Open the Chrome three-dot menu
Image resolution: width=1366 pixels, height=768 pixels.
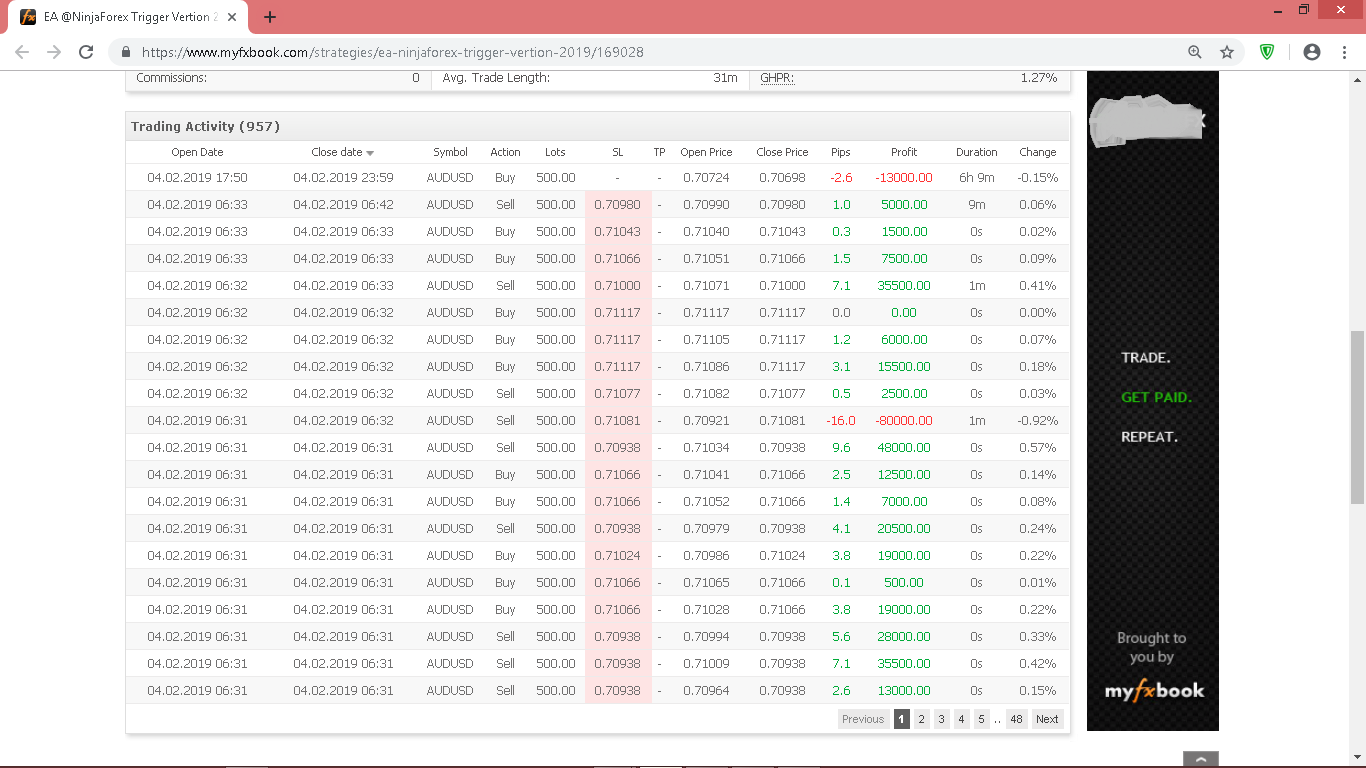click(x=1344, y=52)
